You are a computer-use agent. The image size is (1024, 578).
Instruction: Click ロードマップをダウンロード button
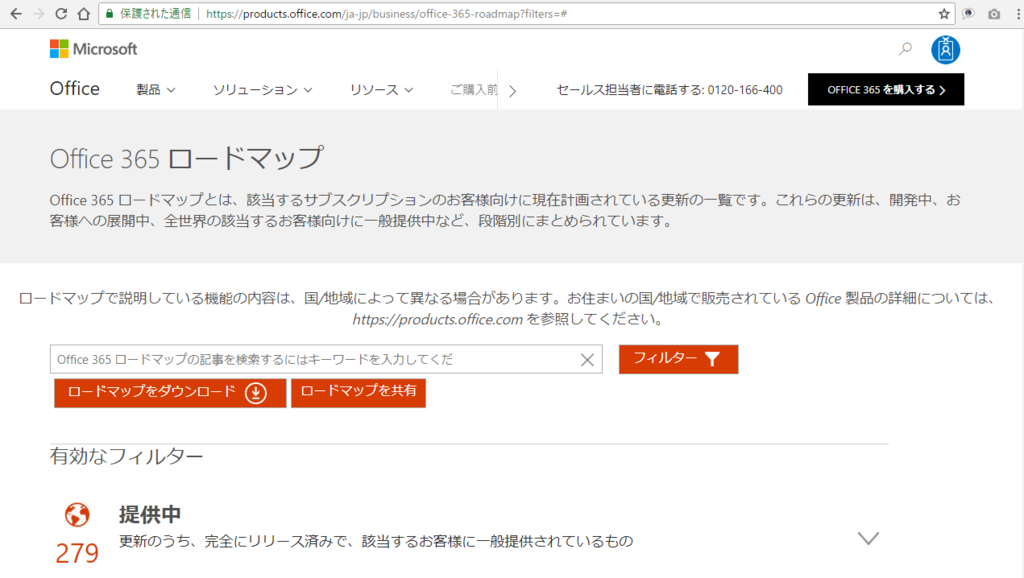(170, 393)
